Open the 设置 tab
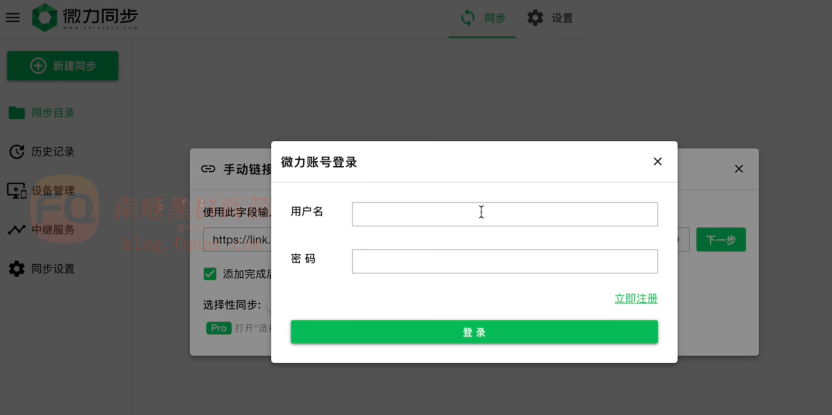The width and height of the screenshot is (832, 415). (x=550, y=18)
